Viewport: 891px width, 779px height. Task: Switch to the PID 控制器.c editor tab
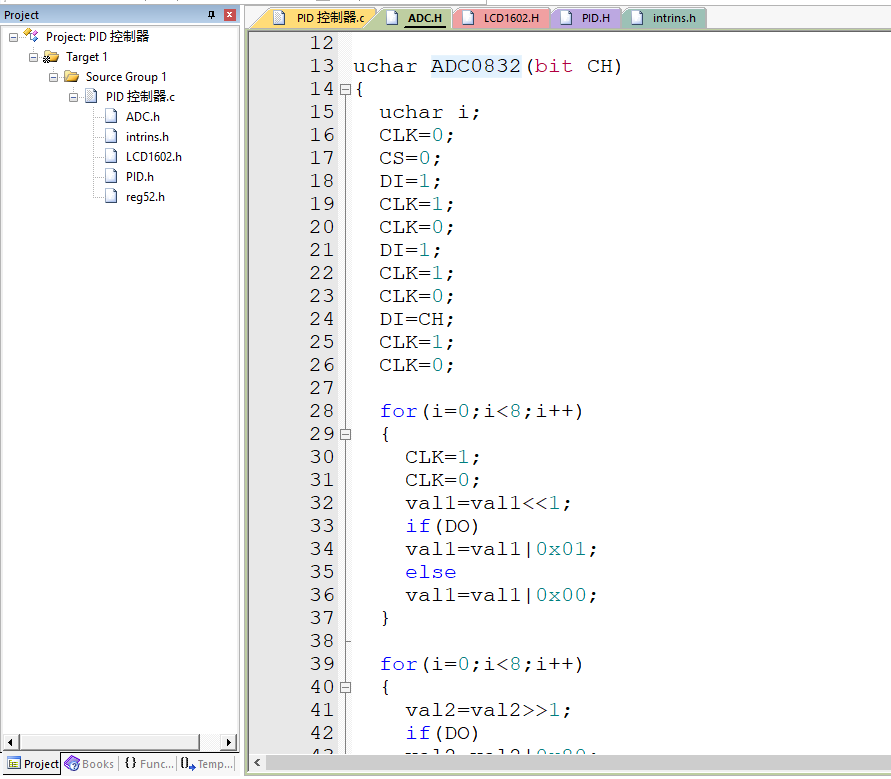coord(319,18)
